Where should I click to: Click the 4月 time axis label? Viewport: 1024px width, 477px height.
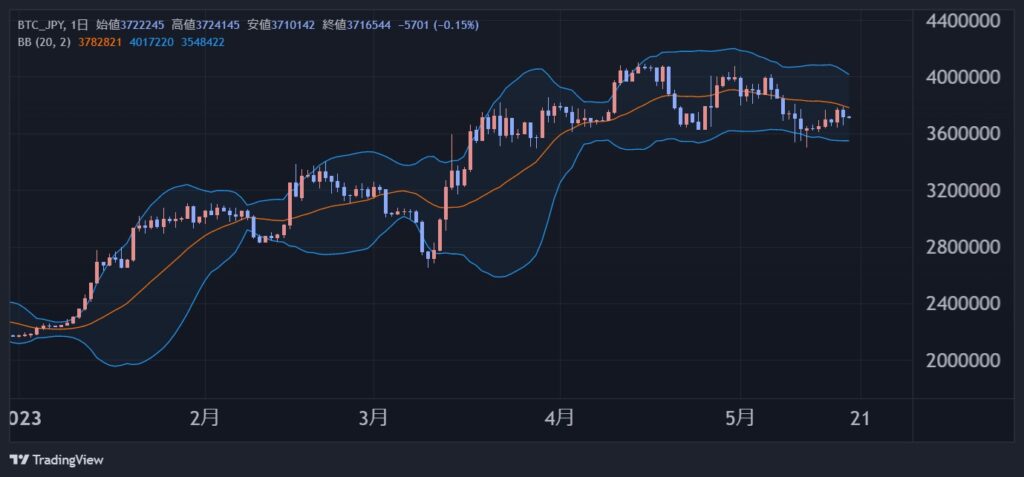pyautogui.click(x=560, y=418)
